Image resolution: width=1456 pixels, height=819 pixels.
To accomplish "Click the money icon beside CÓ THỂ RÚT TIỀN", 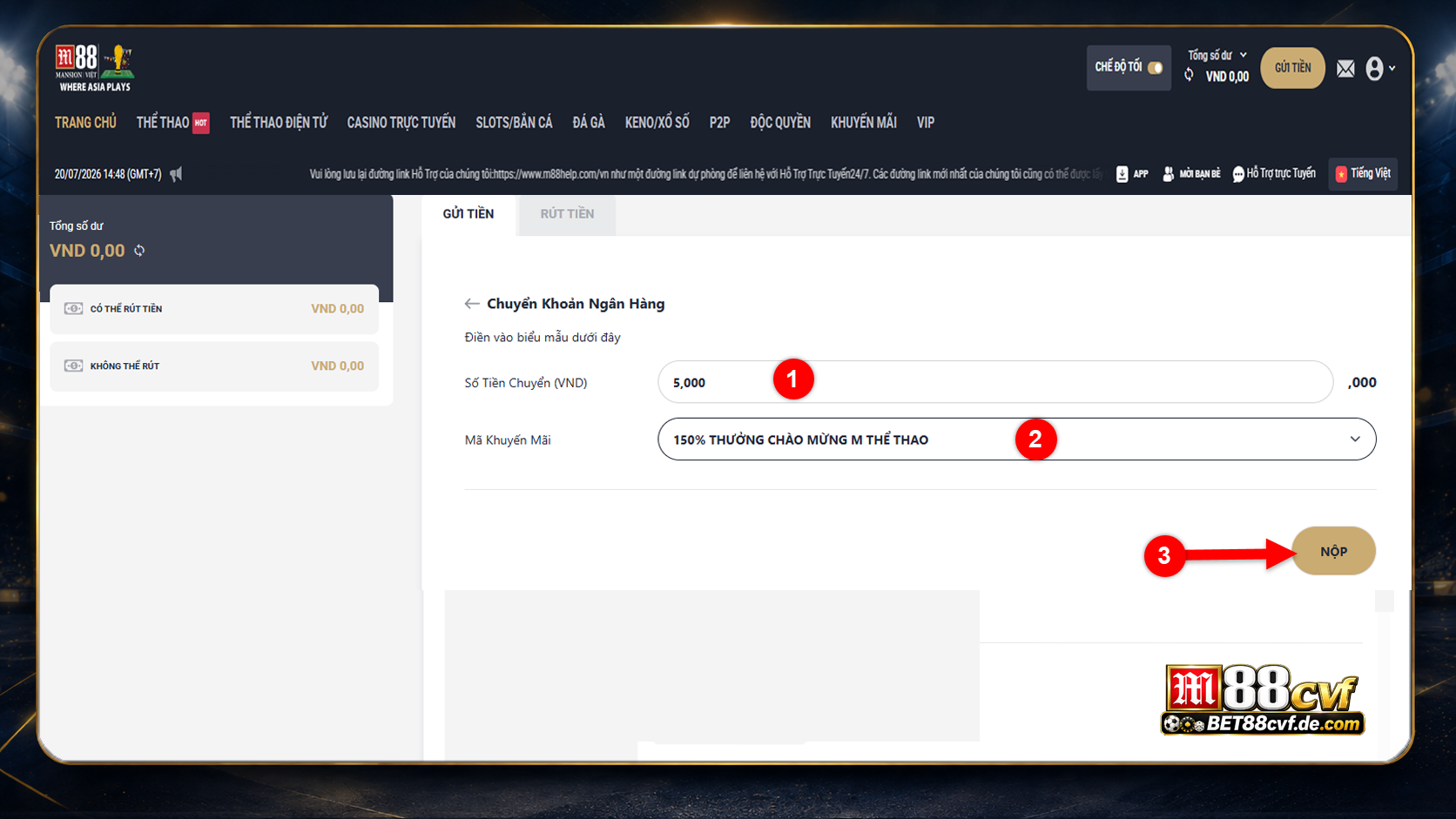I will coord(74,309).
